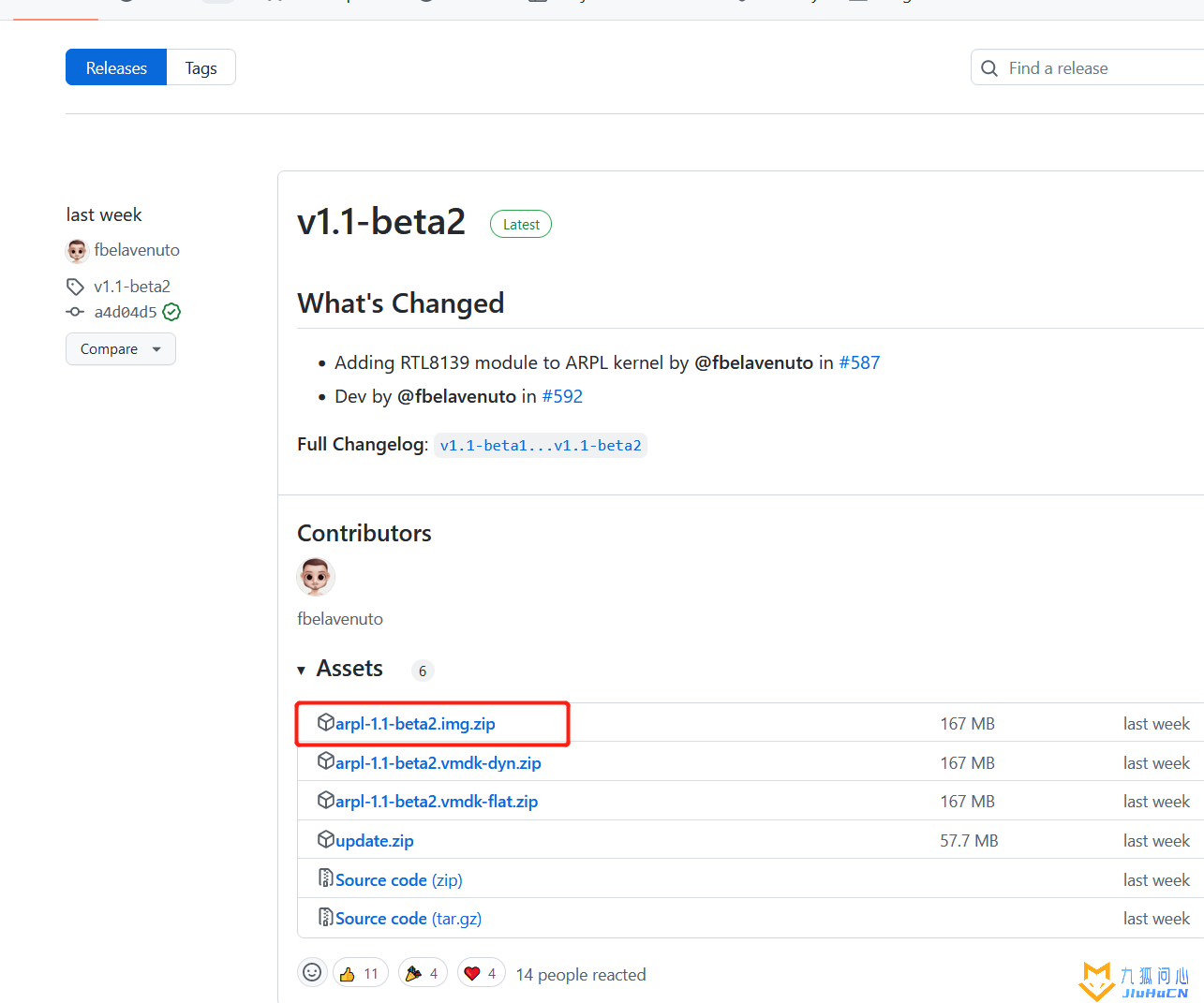Image resolution: width=1204 pixels, height=1003 pixels.
Task: Click package icon of update.zip
Action: click(x=326, y=839)
